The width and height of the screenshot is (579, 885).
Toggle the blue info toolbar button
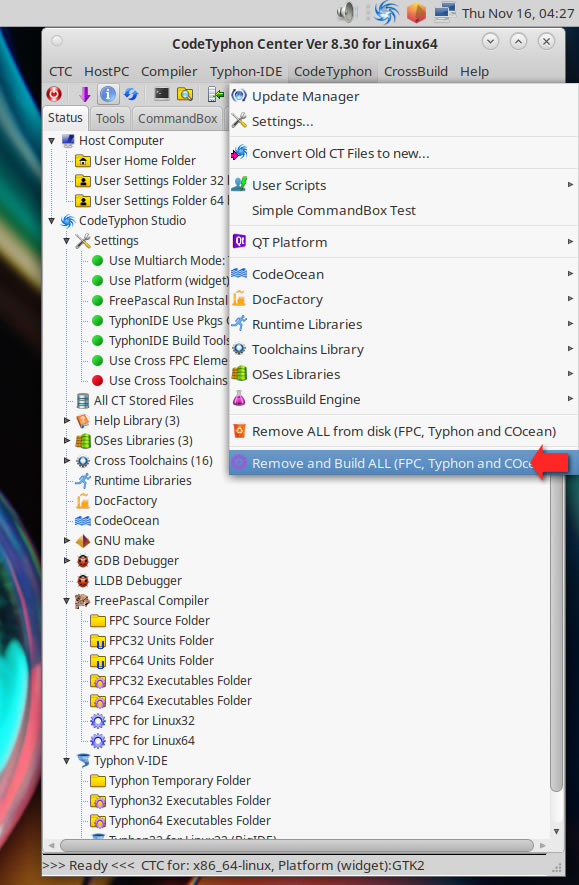108,94
